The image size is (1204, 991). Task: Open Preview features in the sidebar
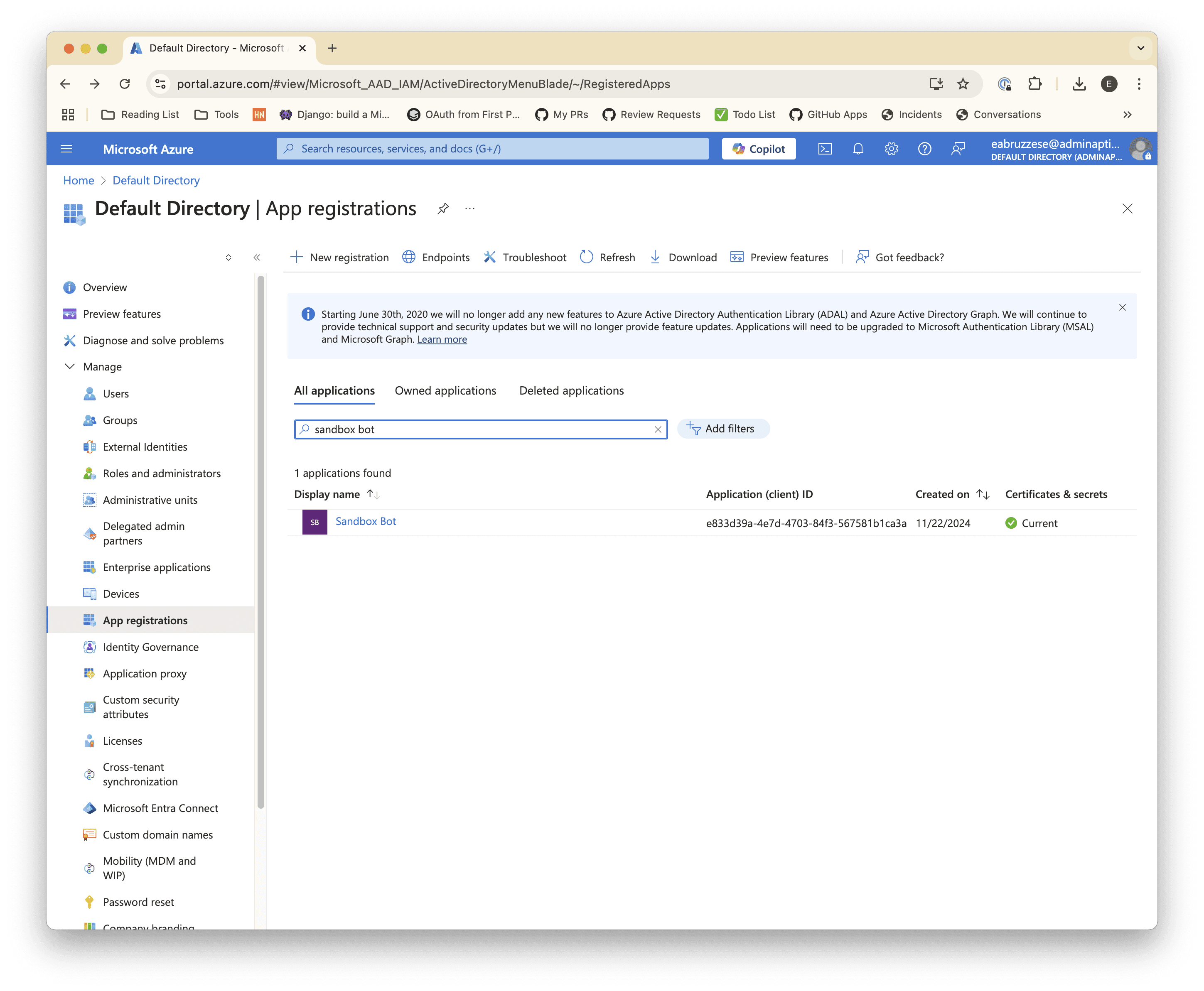pos(122,314)
